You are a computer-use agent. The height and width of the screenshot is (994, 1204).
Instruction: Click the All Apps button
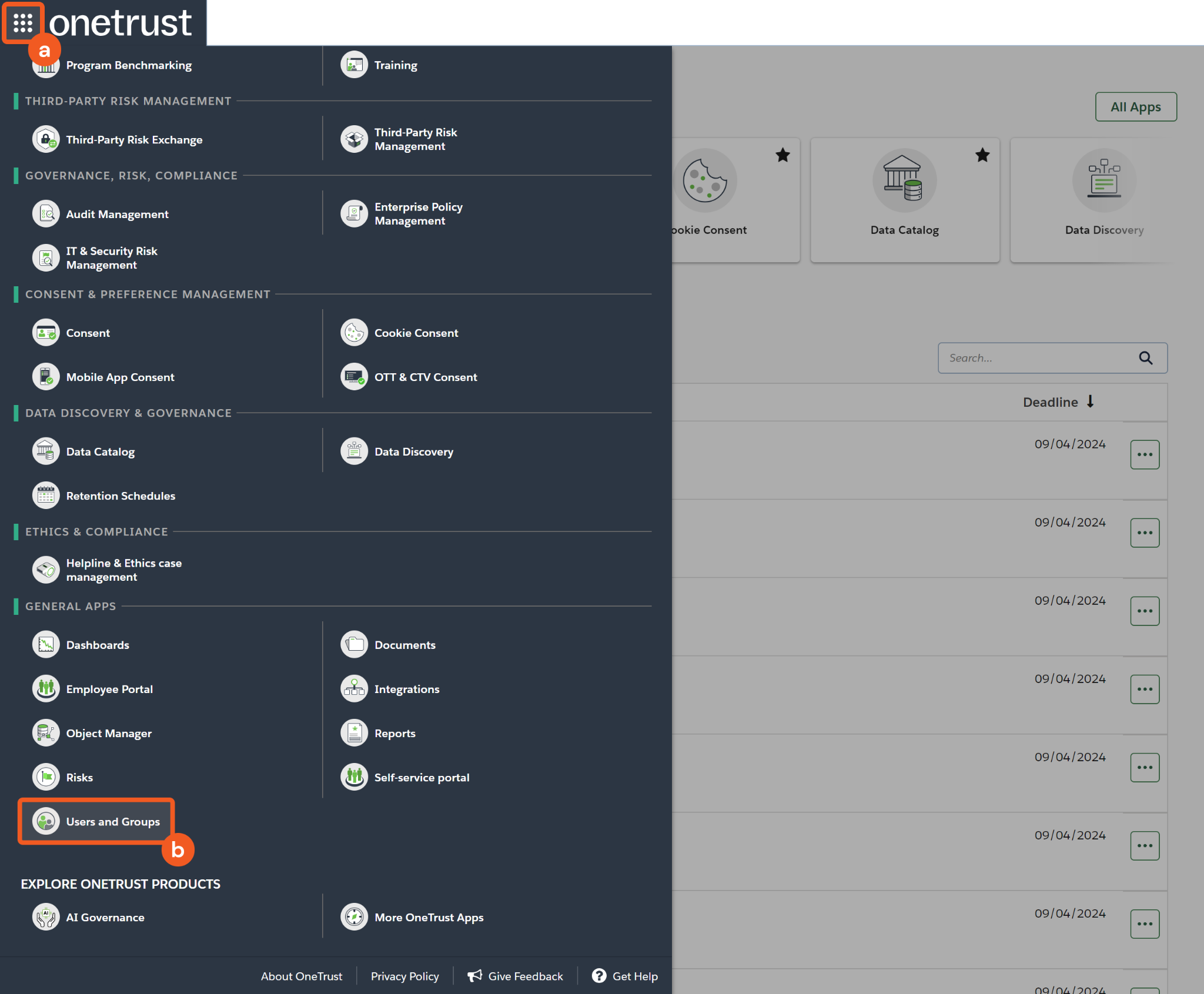(x=1135, y=107)
